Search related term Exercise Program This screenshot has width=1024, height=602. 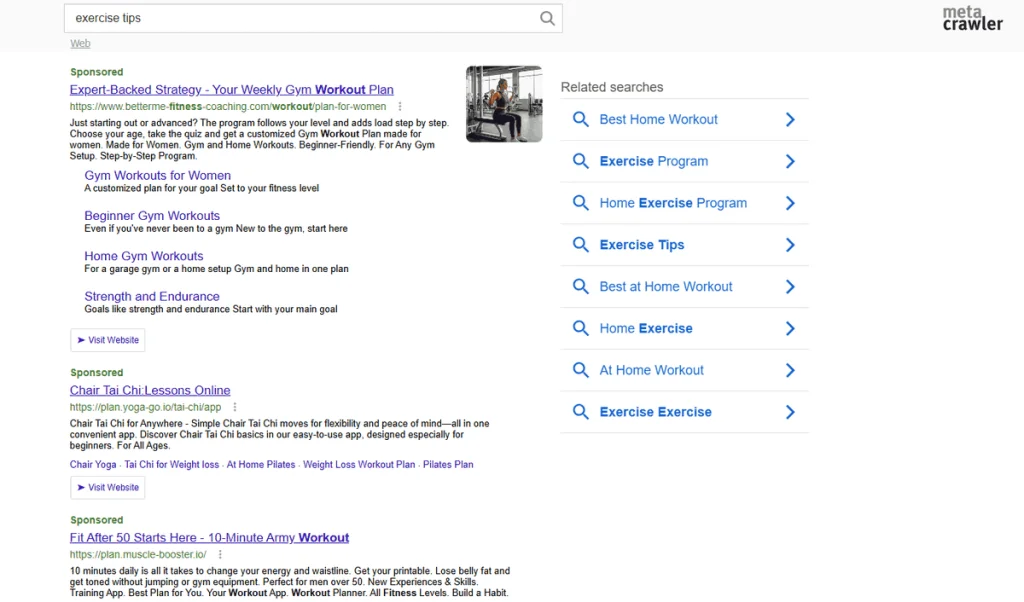[654, 161]
